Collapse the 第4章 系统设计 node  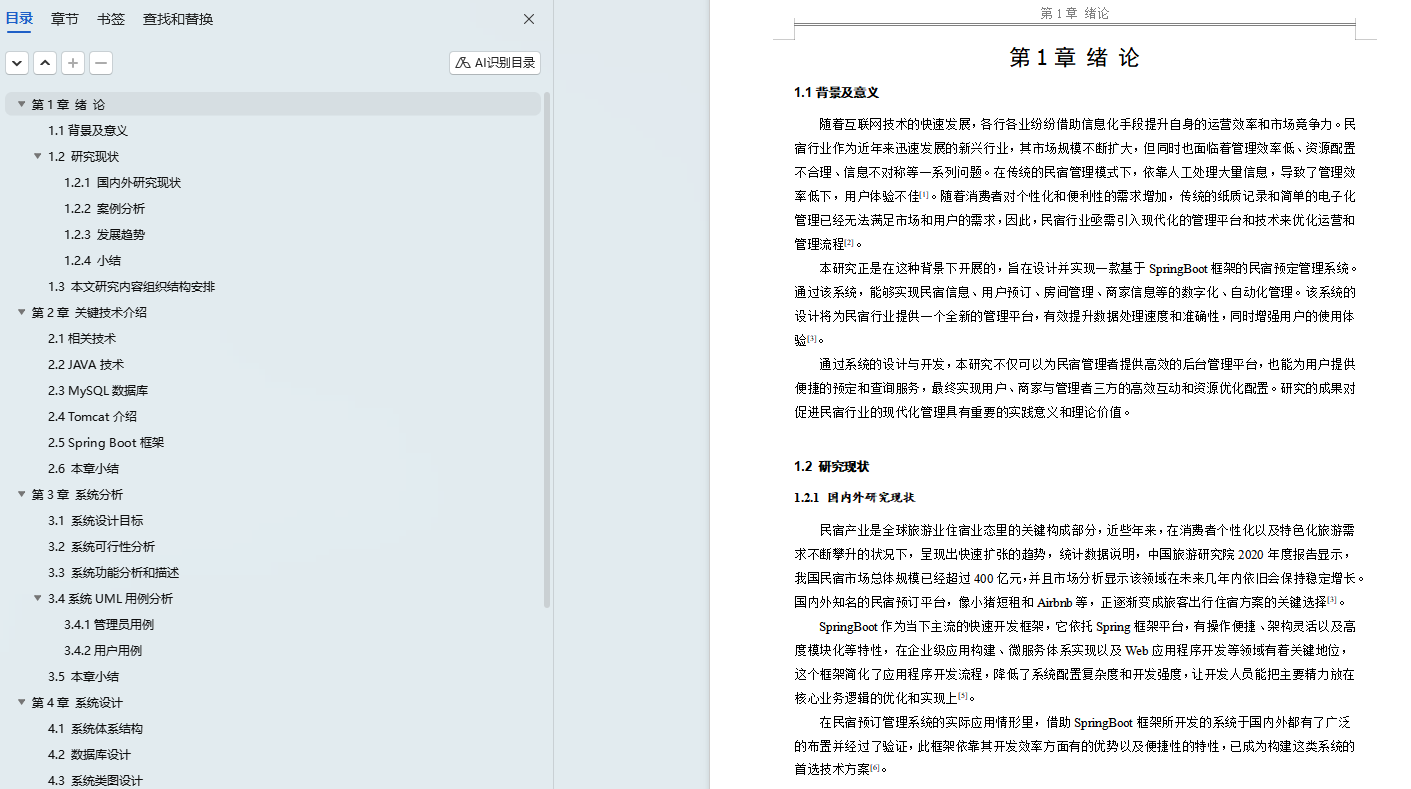(x=21, y=702)
